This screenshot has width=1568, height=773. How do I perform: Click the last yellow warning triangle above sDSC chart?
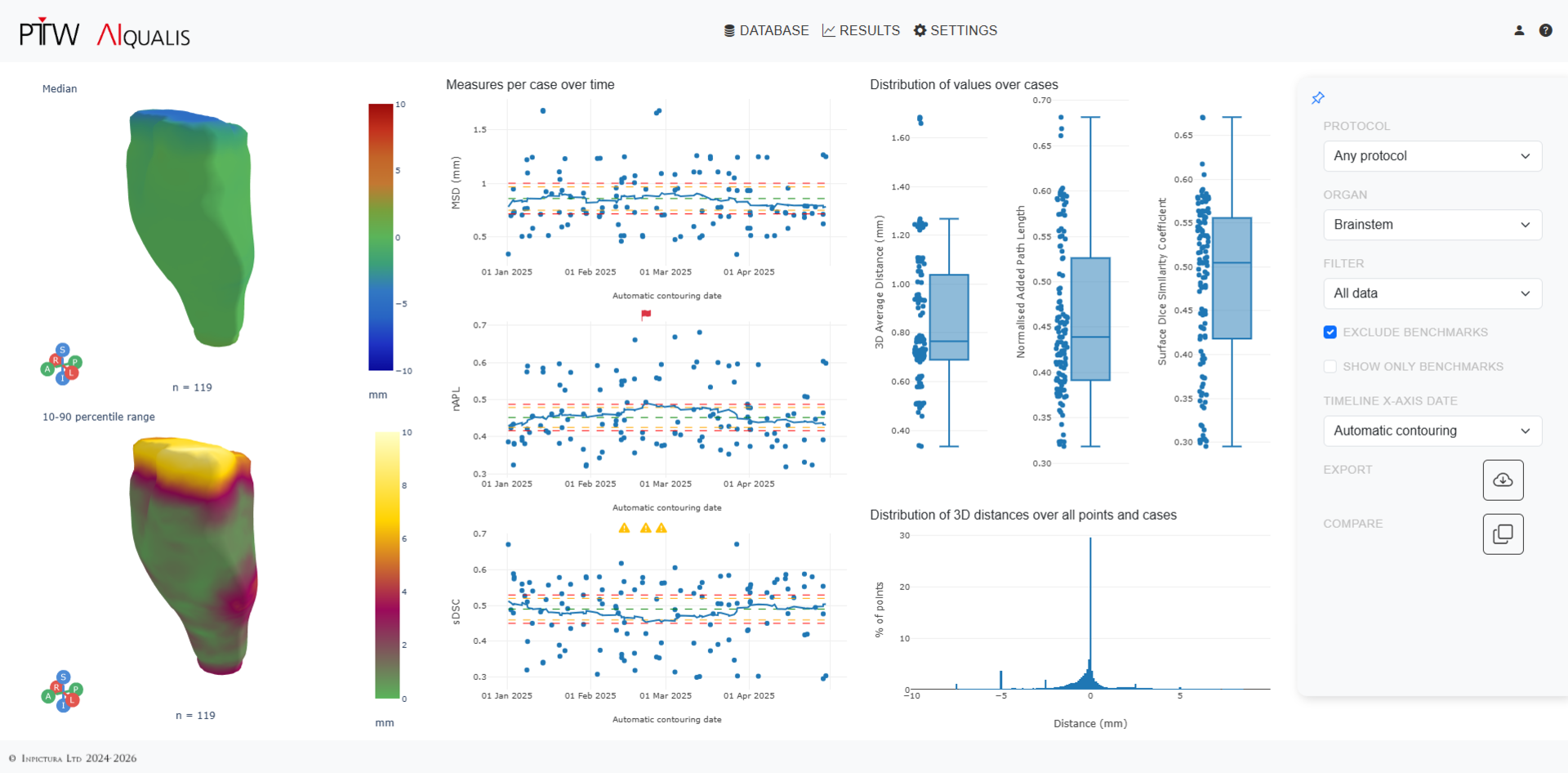(661, 528)
